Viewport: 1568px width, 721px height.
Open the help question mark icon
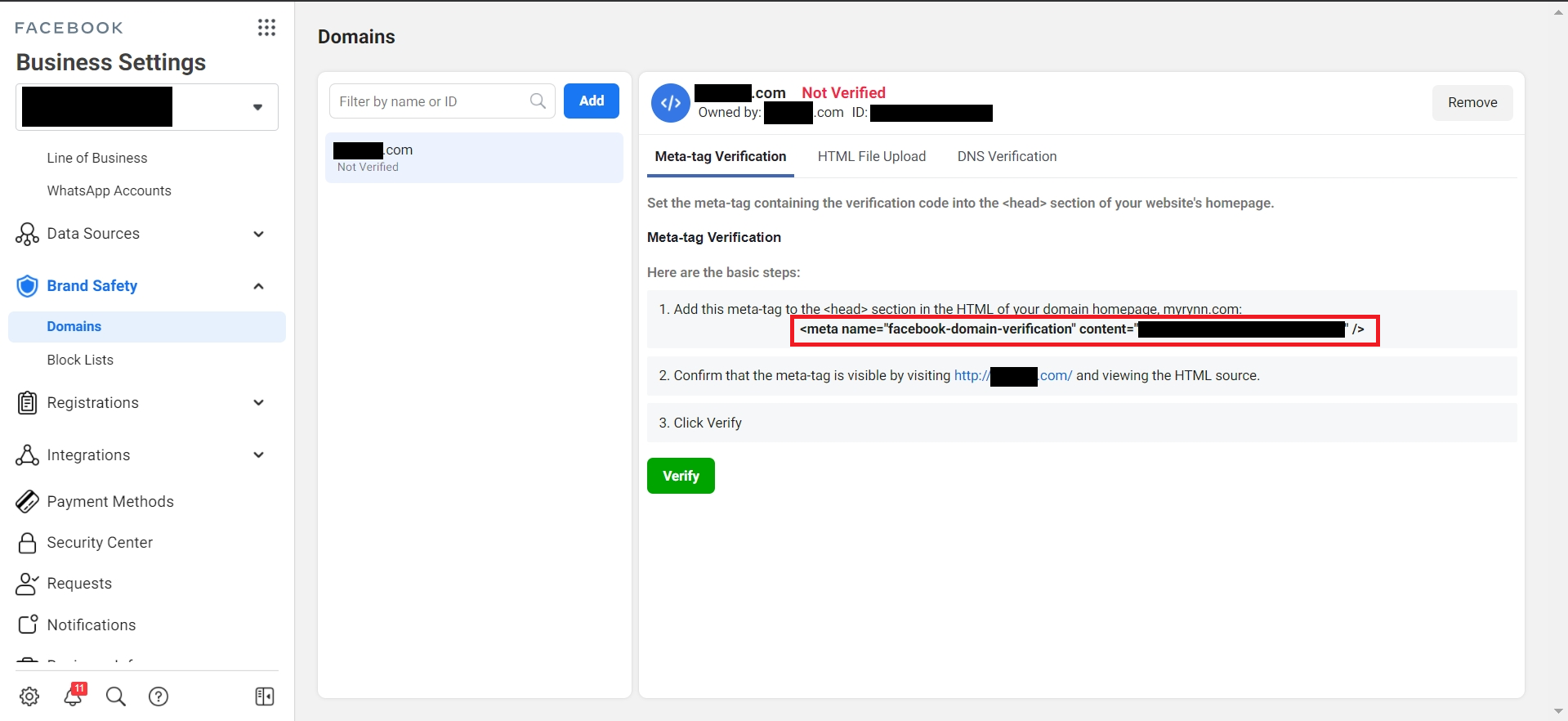point(159,696)
